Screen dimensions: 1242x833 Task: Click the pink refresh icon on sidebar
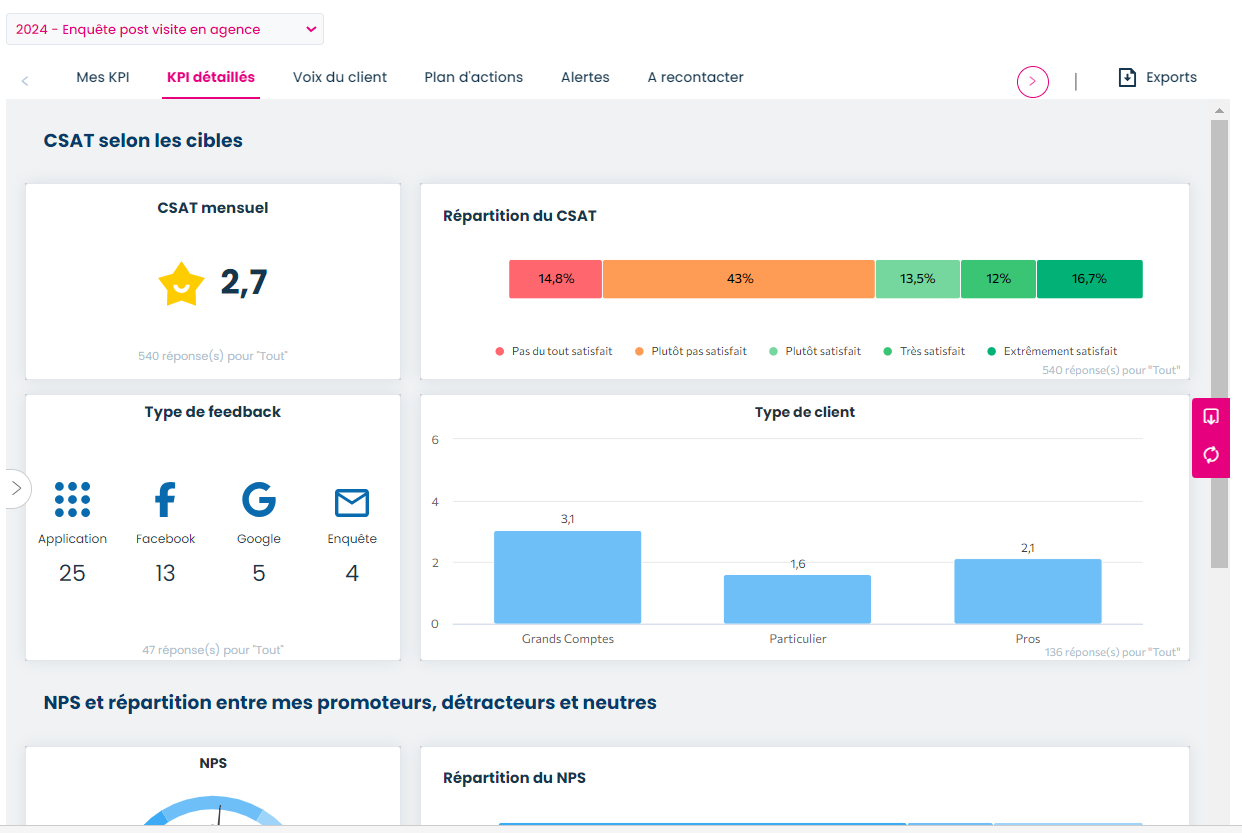pyautogui.click(x=1210, y=456)
